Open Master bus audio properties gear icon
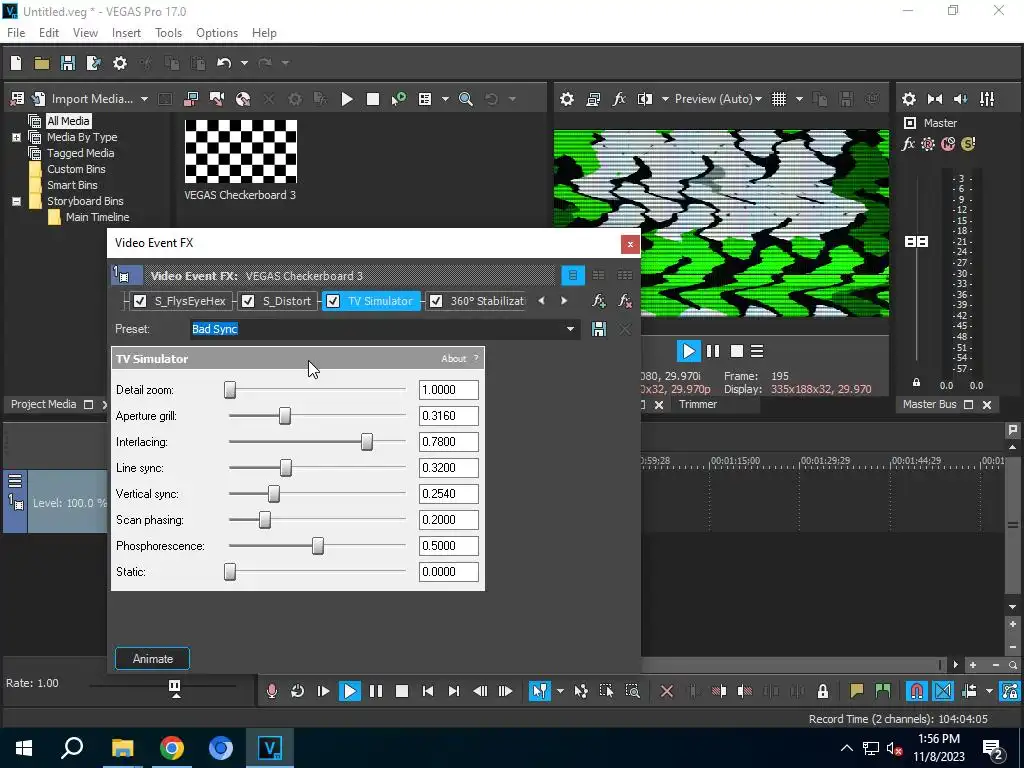Image resolution: width=1024 pixels, height=768 pixels. pos(908,99)
